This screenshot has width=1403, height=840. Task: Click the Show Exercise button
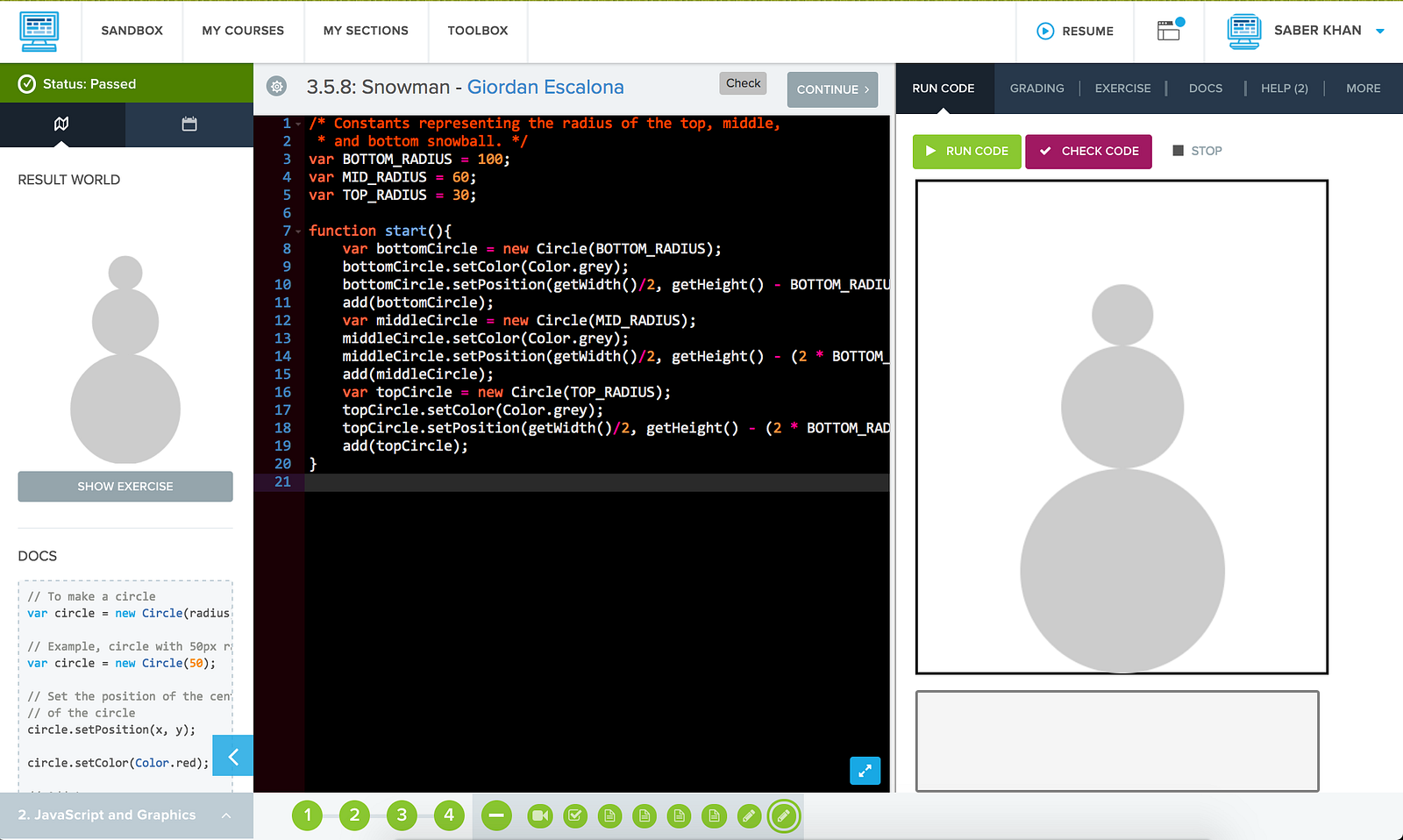point(125,487)
